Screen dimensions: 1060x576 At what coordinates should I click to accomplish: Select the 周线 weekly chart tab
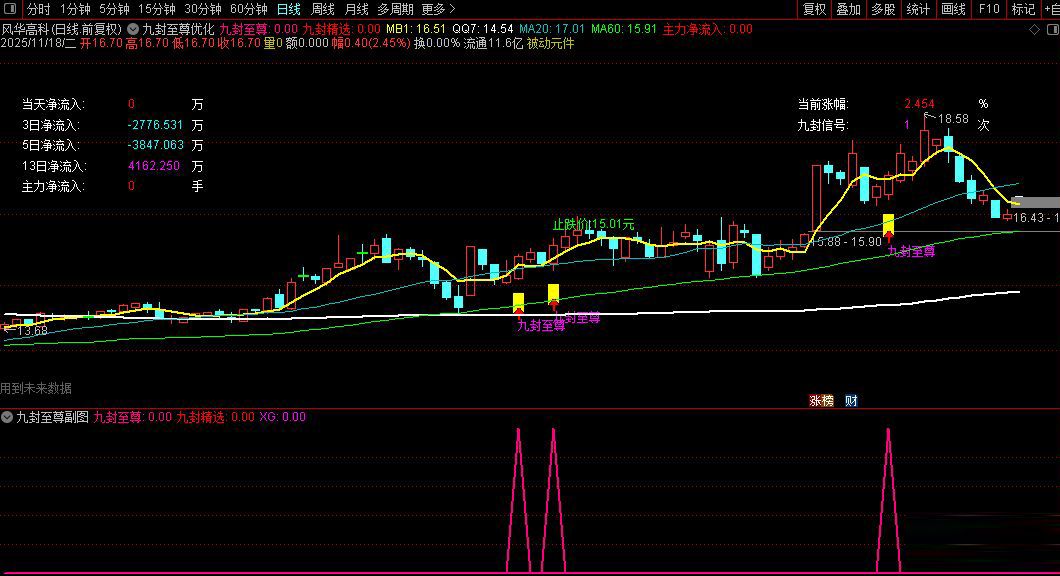(322, 9)
